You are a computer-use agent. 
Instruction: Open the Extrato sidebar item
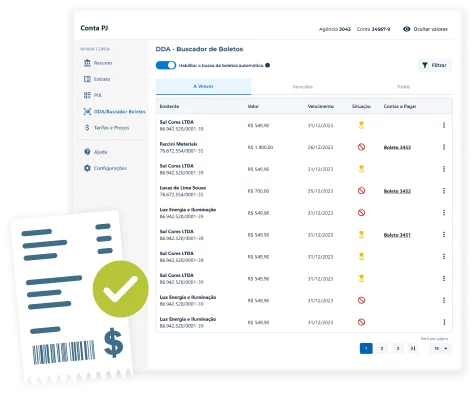coord(97,79)
